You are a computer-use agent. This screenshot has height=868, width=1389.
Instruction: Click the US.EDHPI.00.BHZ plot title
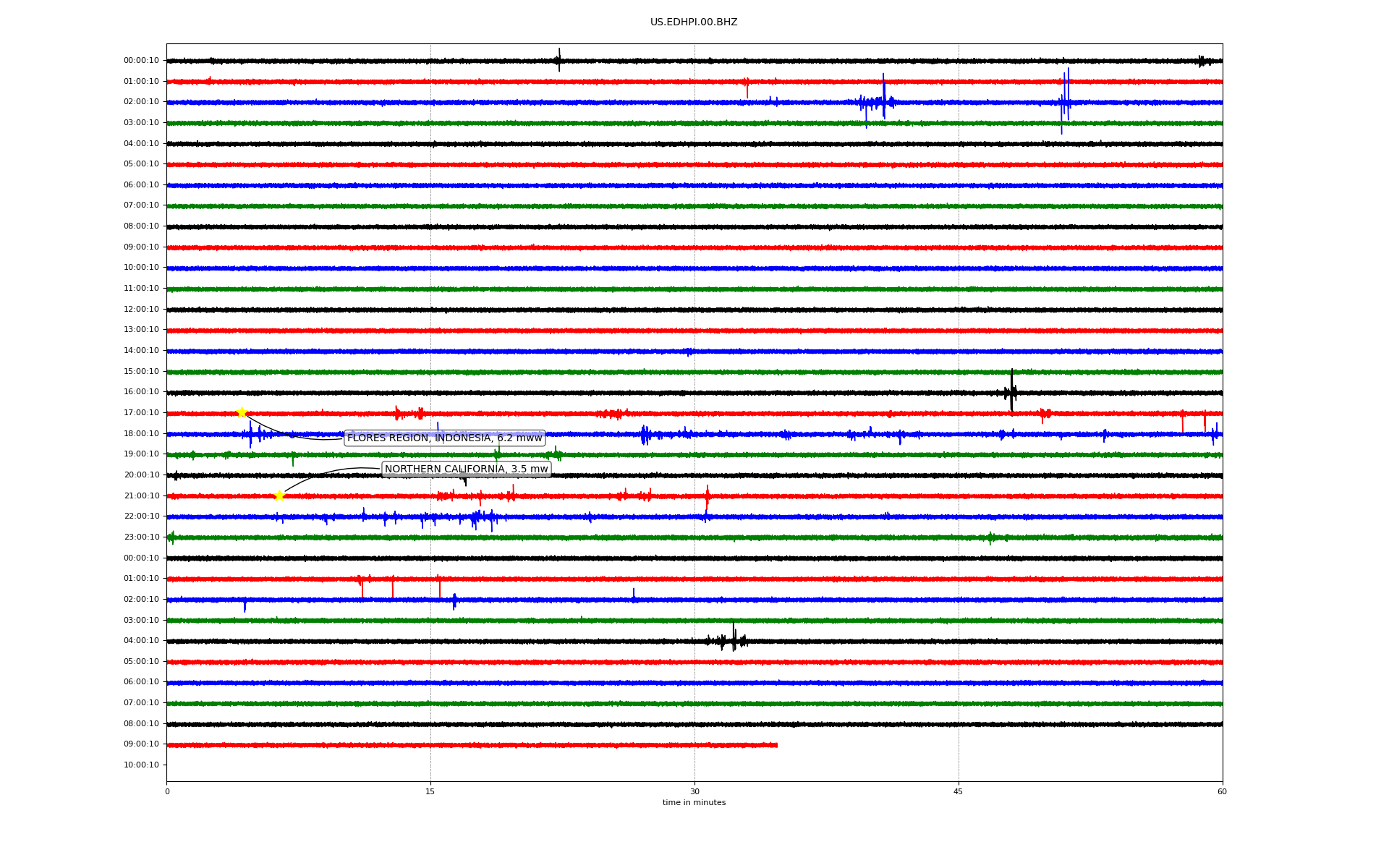693,22
